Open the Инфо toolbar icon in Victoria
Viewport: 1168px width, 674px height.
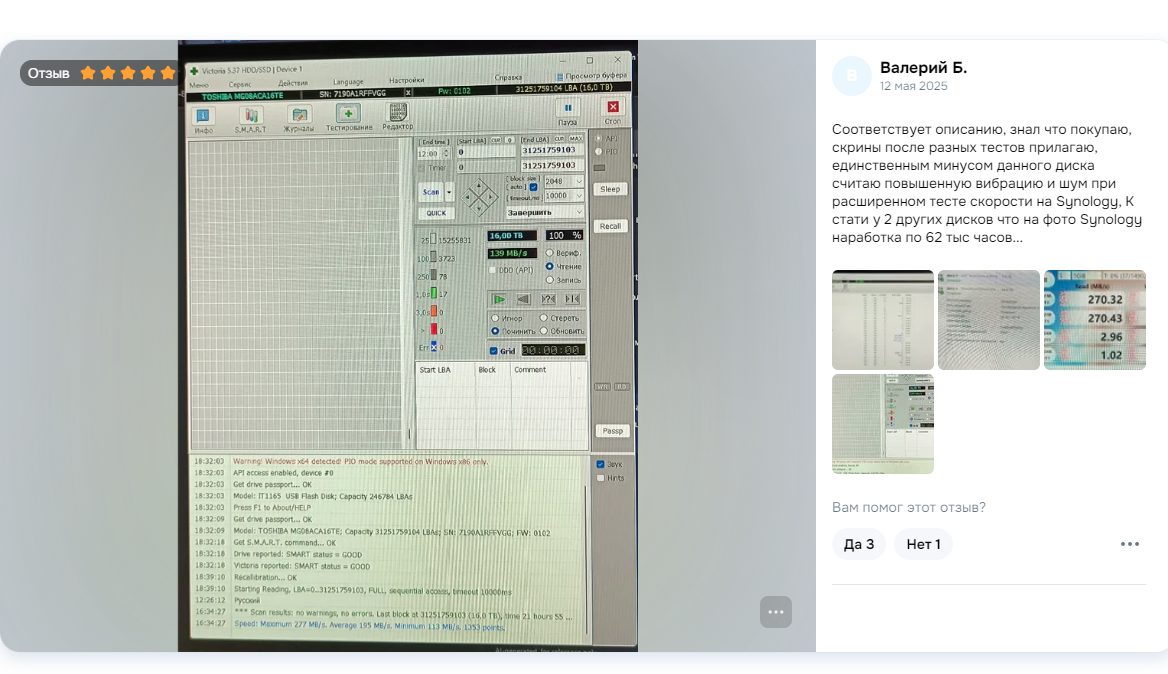click(x=203, y=116)
